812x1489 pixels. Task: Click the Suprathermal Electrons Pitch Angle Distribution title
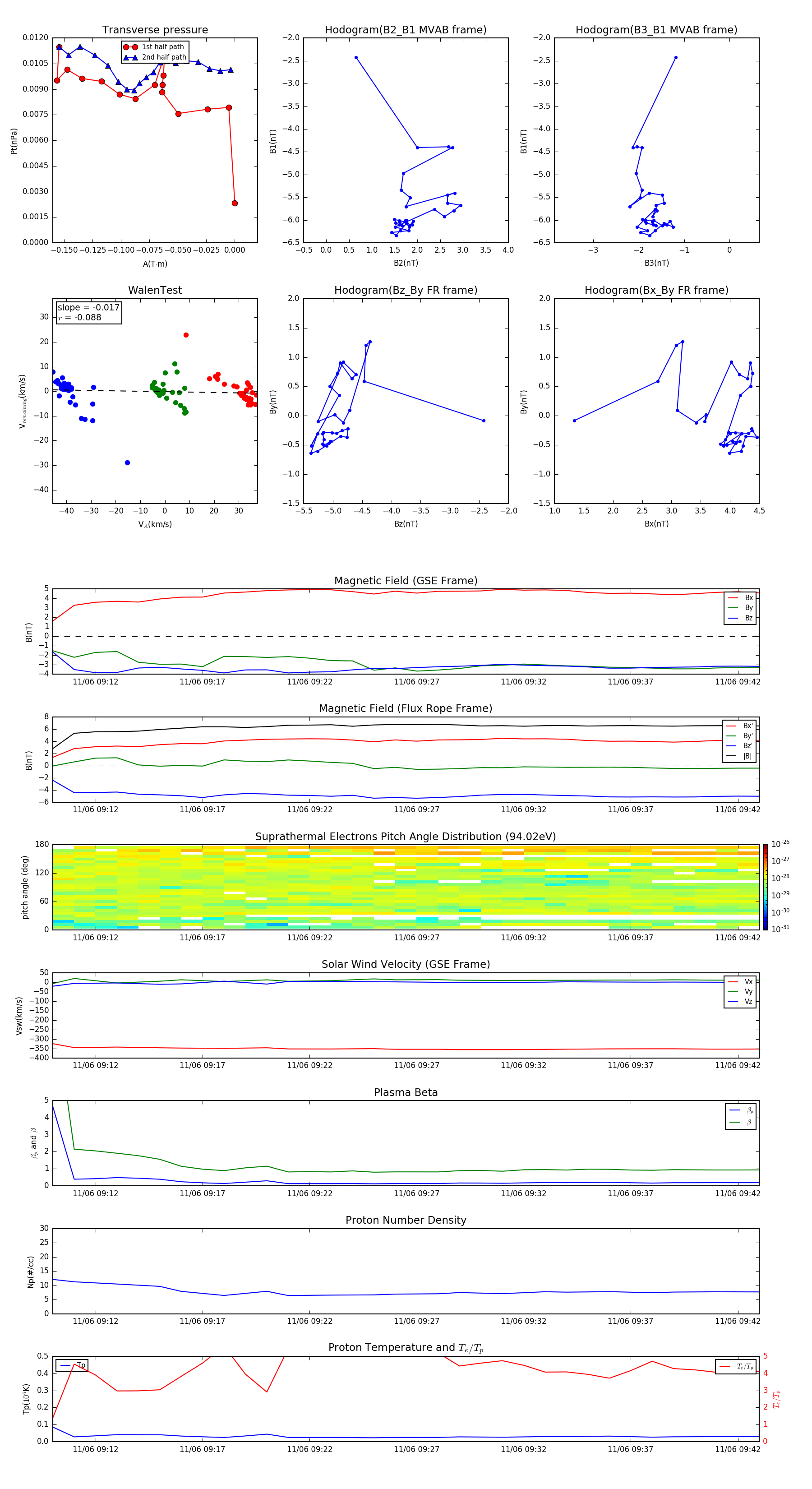tap(406, 837)
